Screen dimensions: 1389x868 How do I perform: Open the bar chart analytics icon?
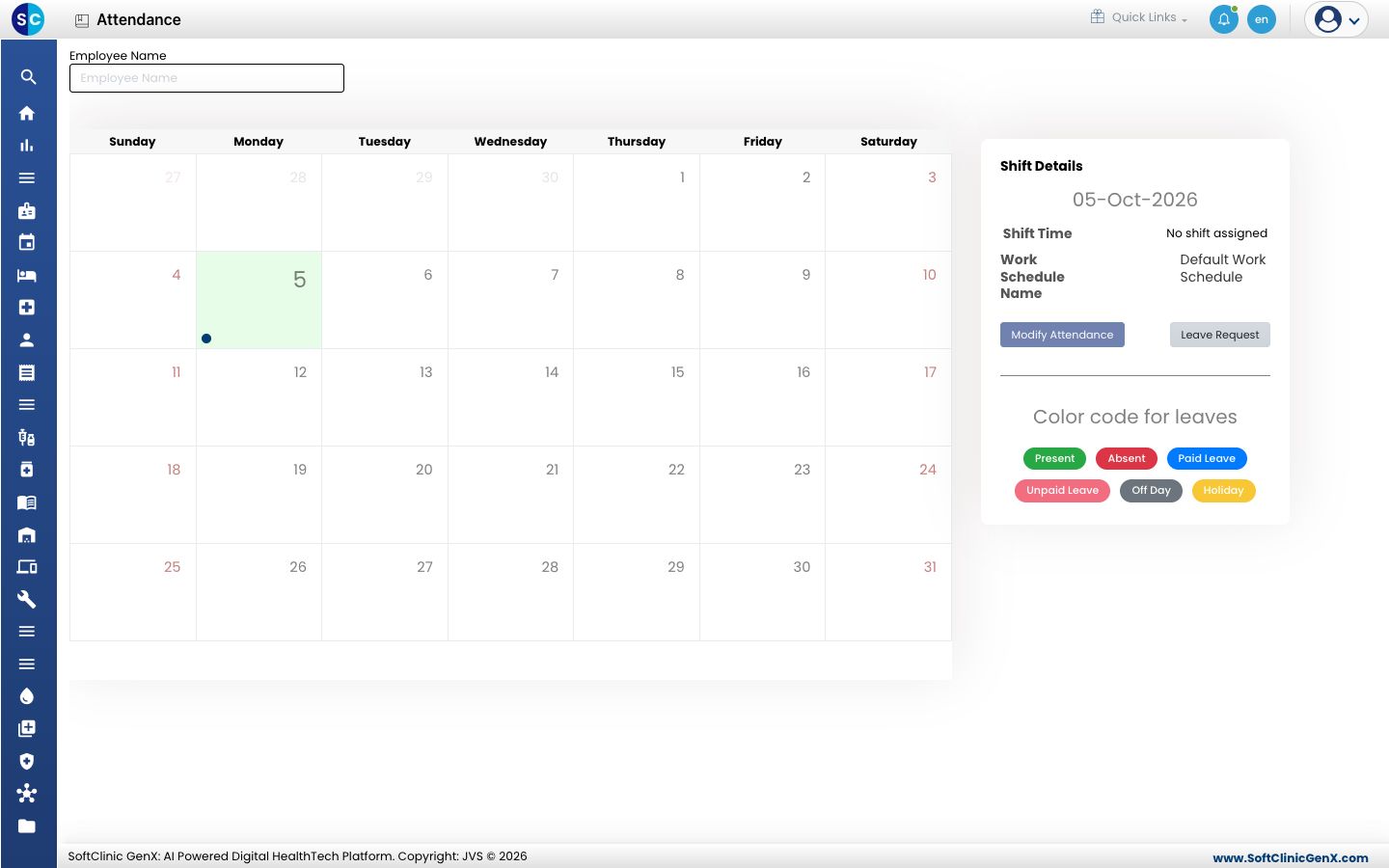coord(27,146)
